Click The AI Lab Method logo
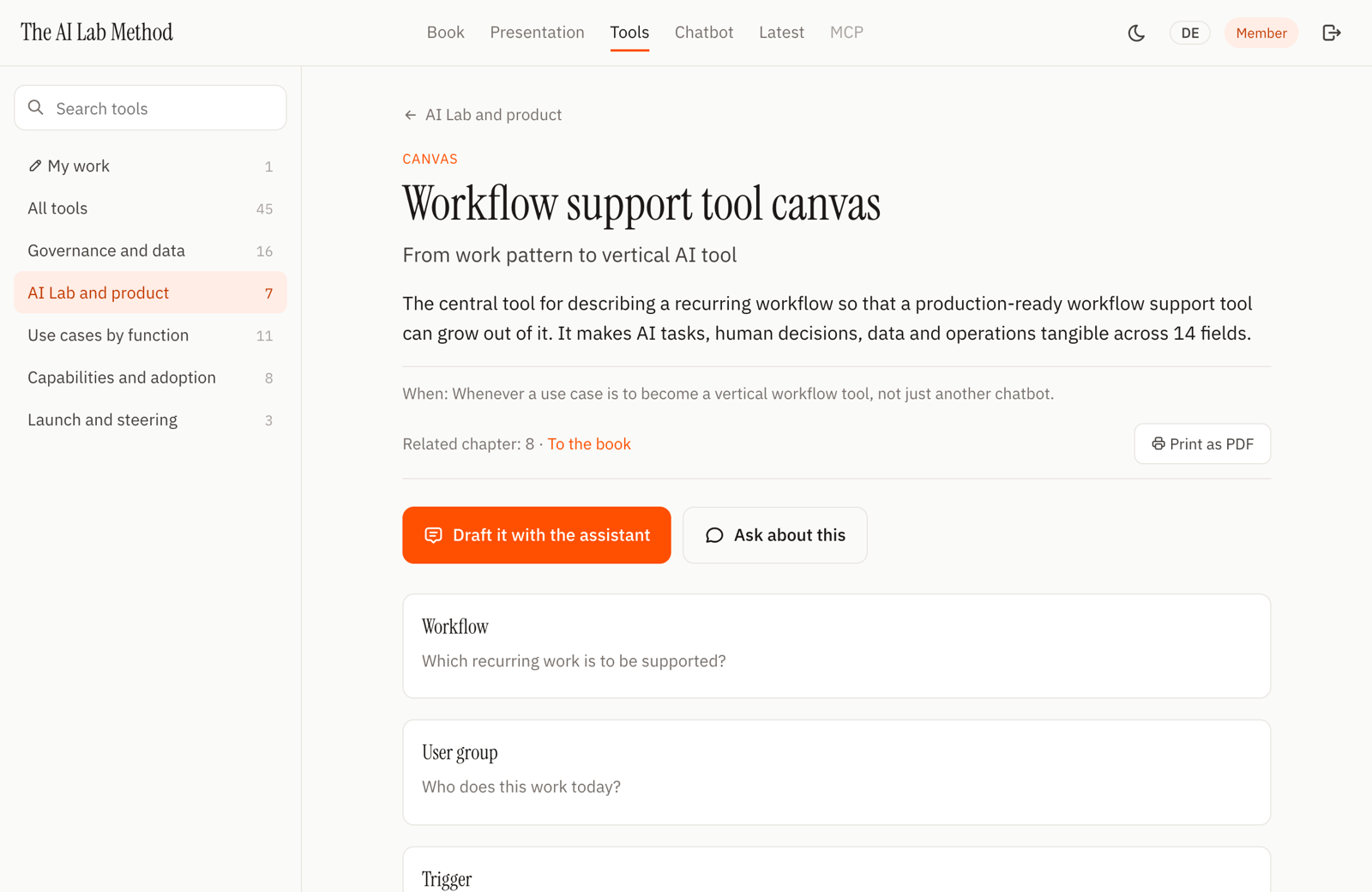 pos(97,33)
